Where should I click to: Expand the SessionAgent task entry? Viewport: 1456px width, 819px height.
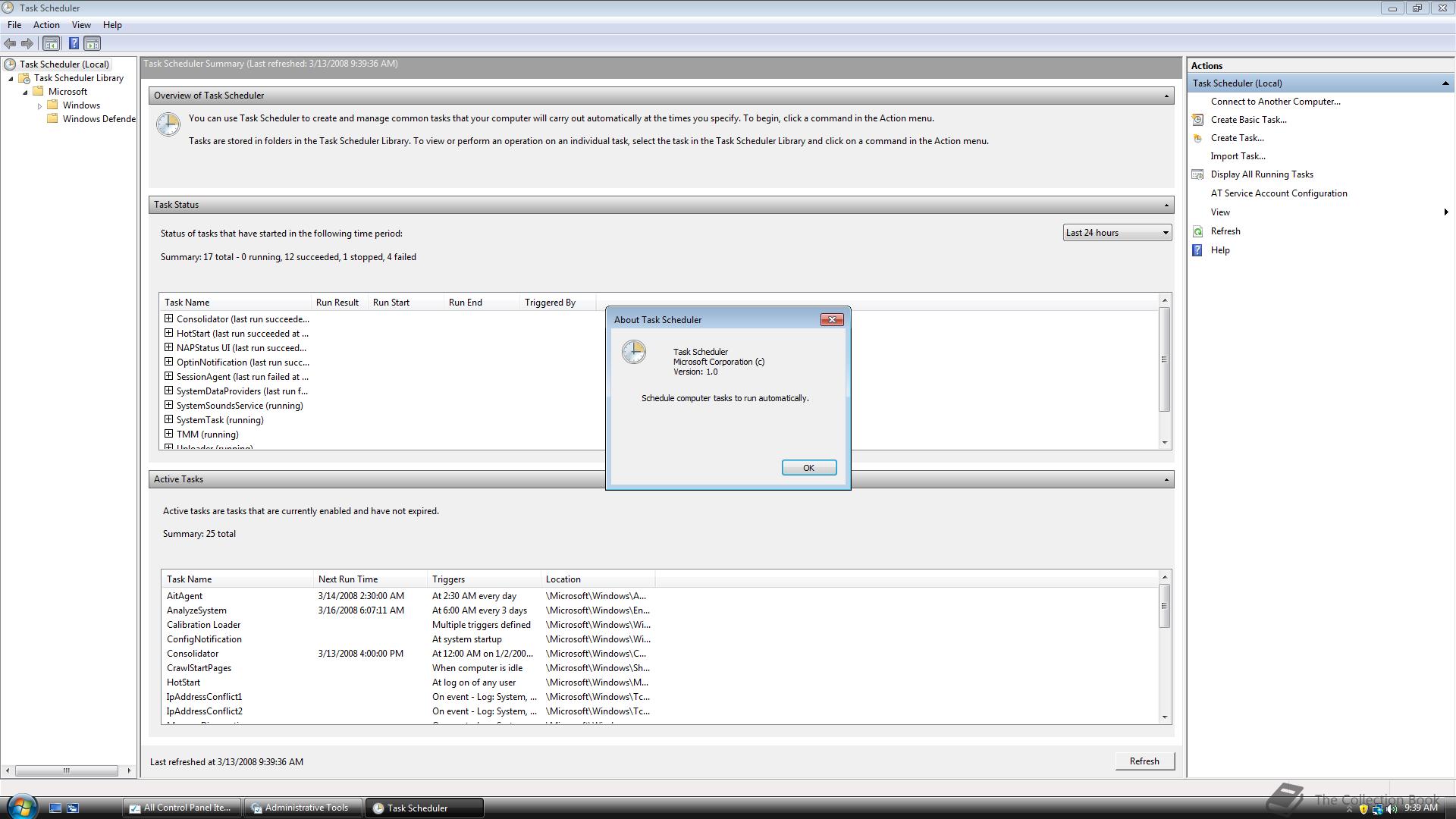(168, 376)
